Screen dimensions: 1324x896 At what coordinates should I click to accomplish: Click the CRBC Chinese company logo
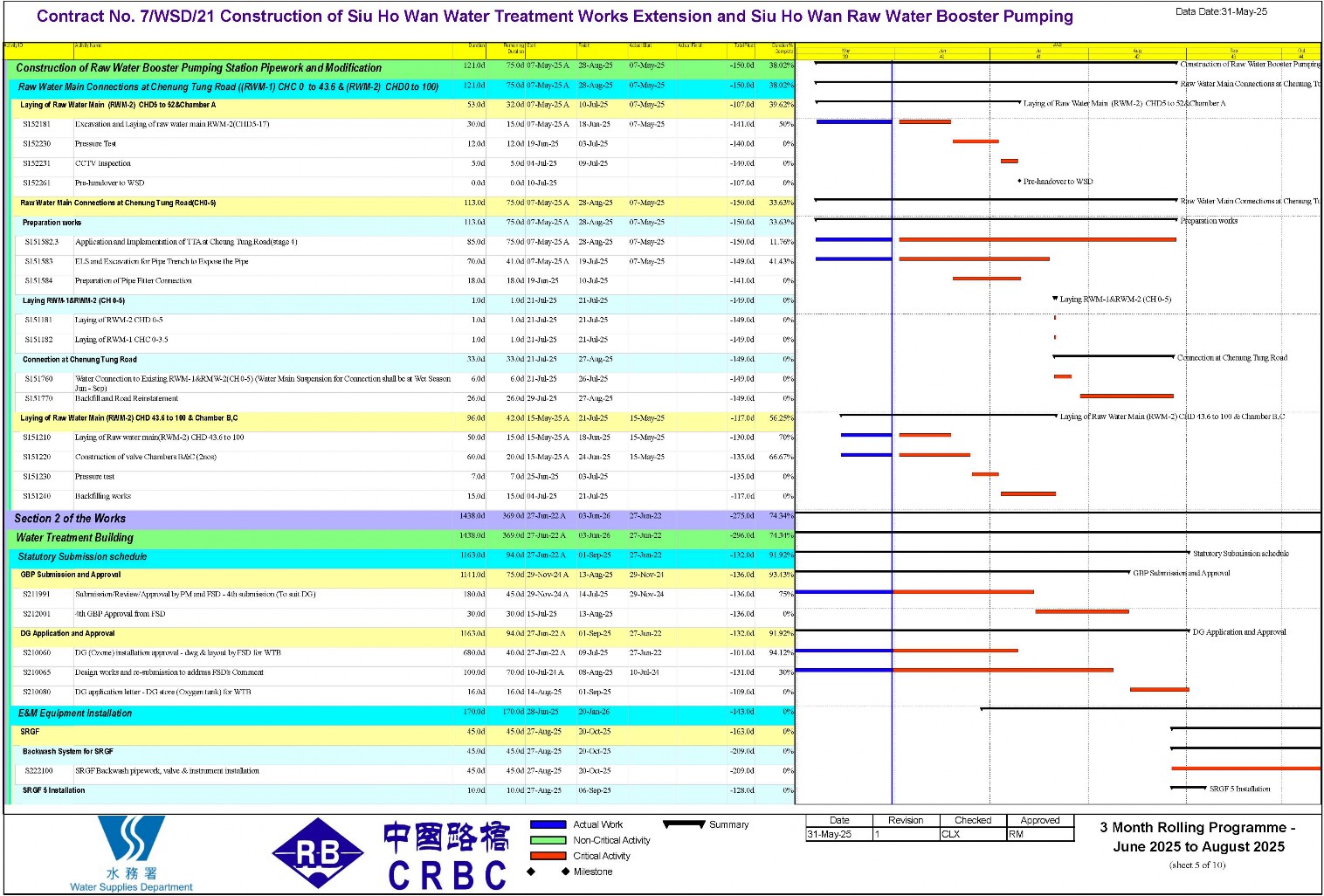click(446, 856)
